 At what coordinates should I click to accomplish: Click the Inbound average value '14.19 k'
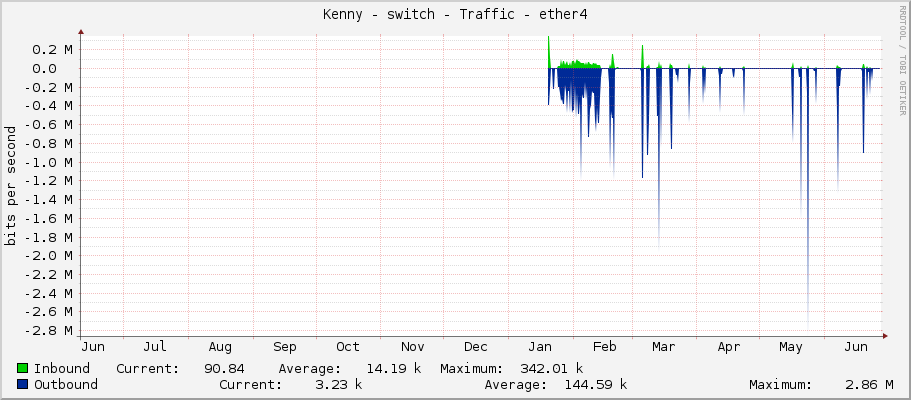click(393, 369)
